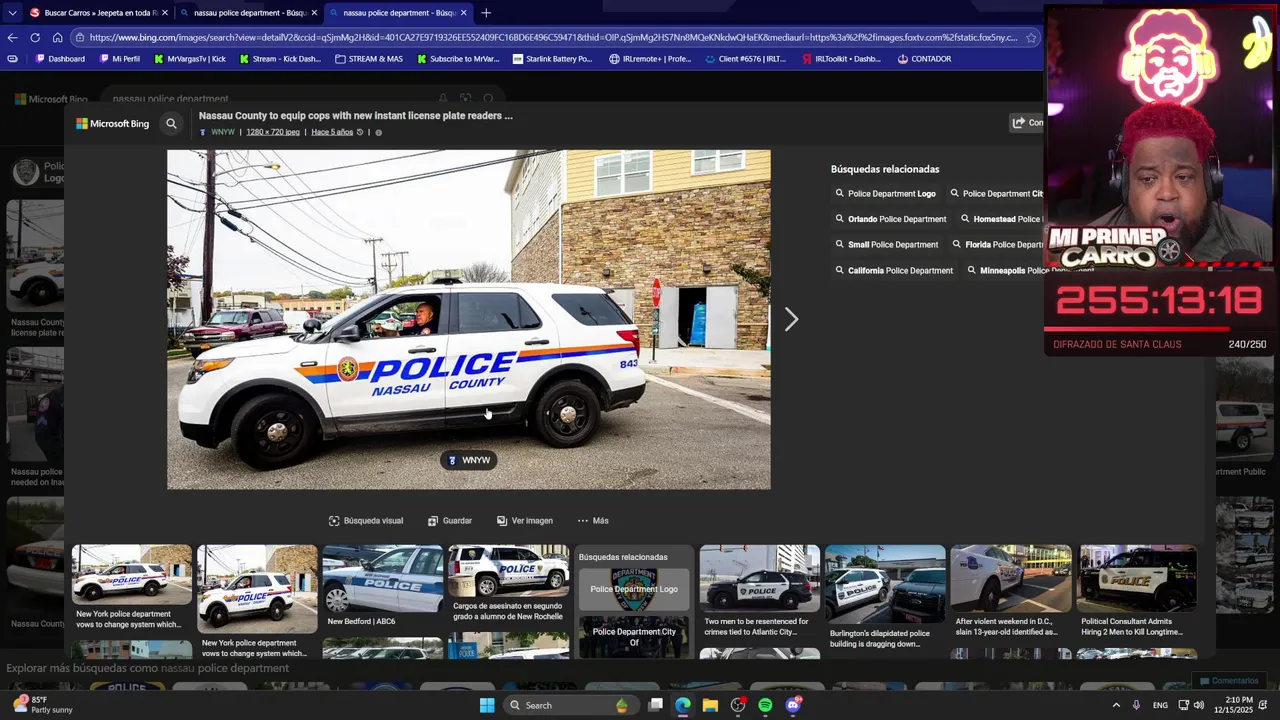The width and height of the screenshot is (1280, 720).
Task: Close the Buscar Carros tab
Action: tap(164, 13)
